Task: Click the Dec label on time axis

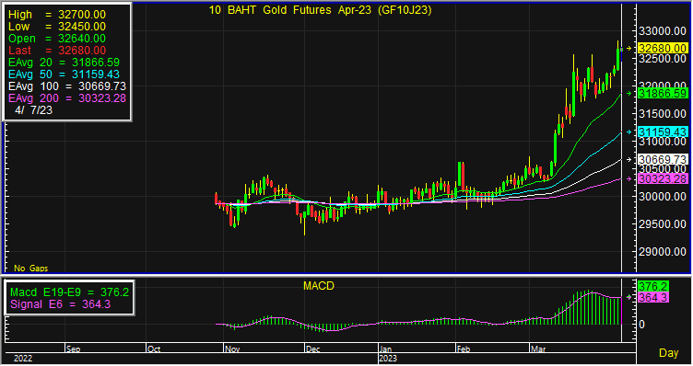Action: click(x=313, y=349)
